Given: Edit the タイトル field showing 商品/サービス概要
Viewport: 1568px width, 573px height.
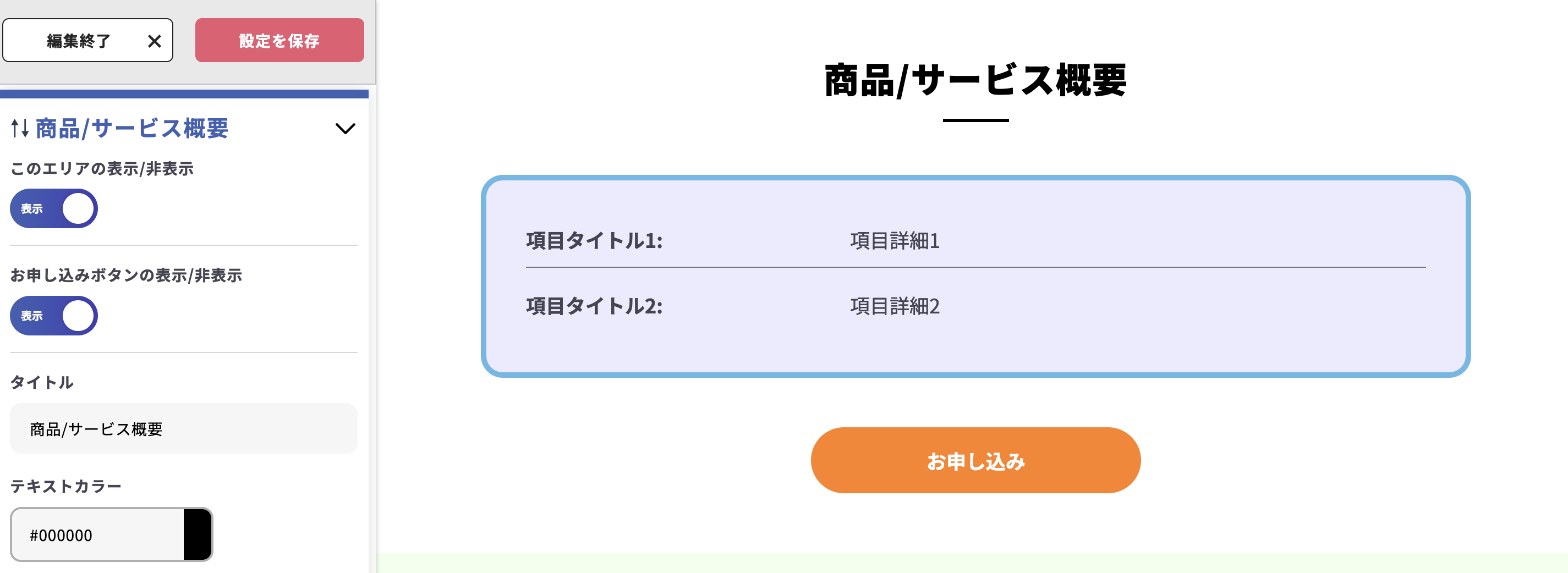Looking at the screenshot, I should pyautogui.click(x=183, y=428).
